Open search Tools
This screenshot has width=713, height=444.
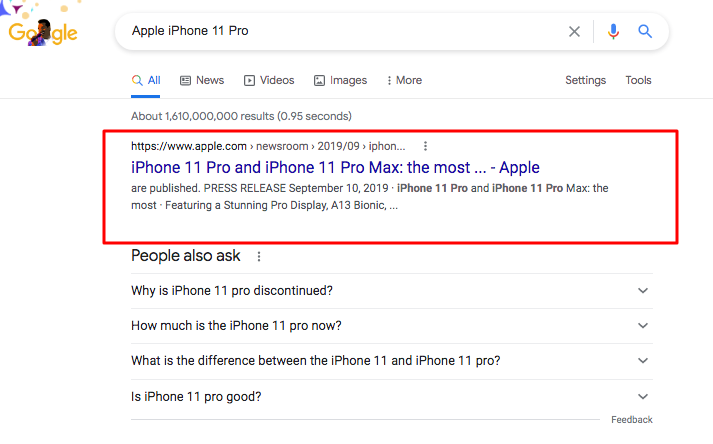(x=638, y=81)
